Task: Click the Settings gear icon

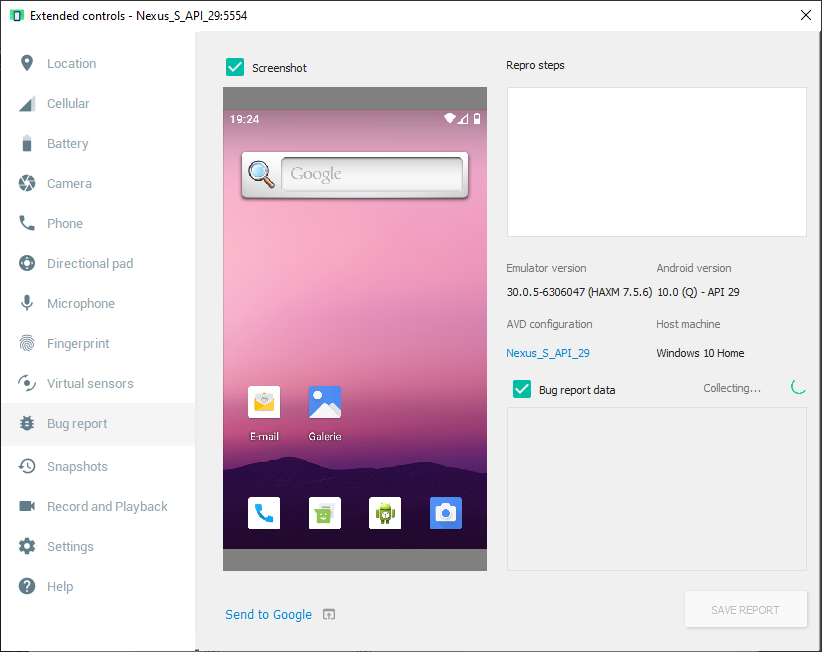Action: pyautogui.click(x=27, y=546)
